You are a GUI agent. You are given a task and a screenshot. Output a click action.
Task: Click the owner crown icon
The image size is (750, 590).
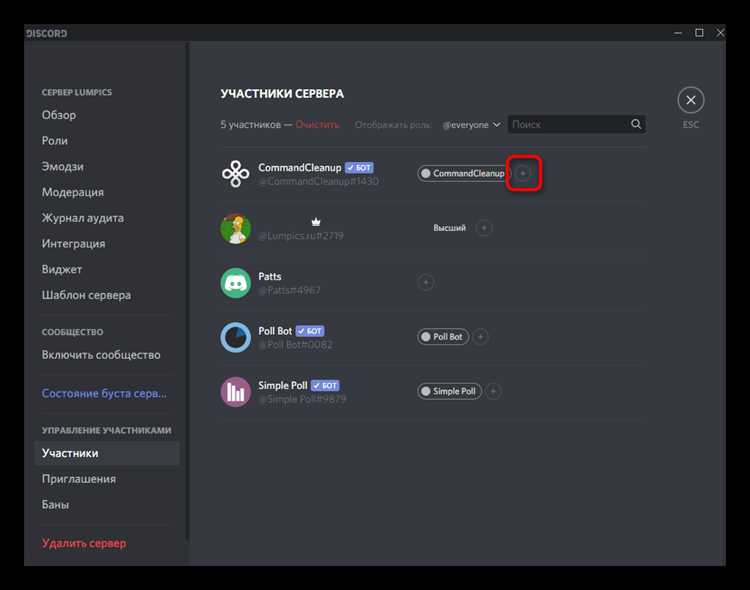316,222
